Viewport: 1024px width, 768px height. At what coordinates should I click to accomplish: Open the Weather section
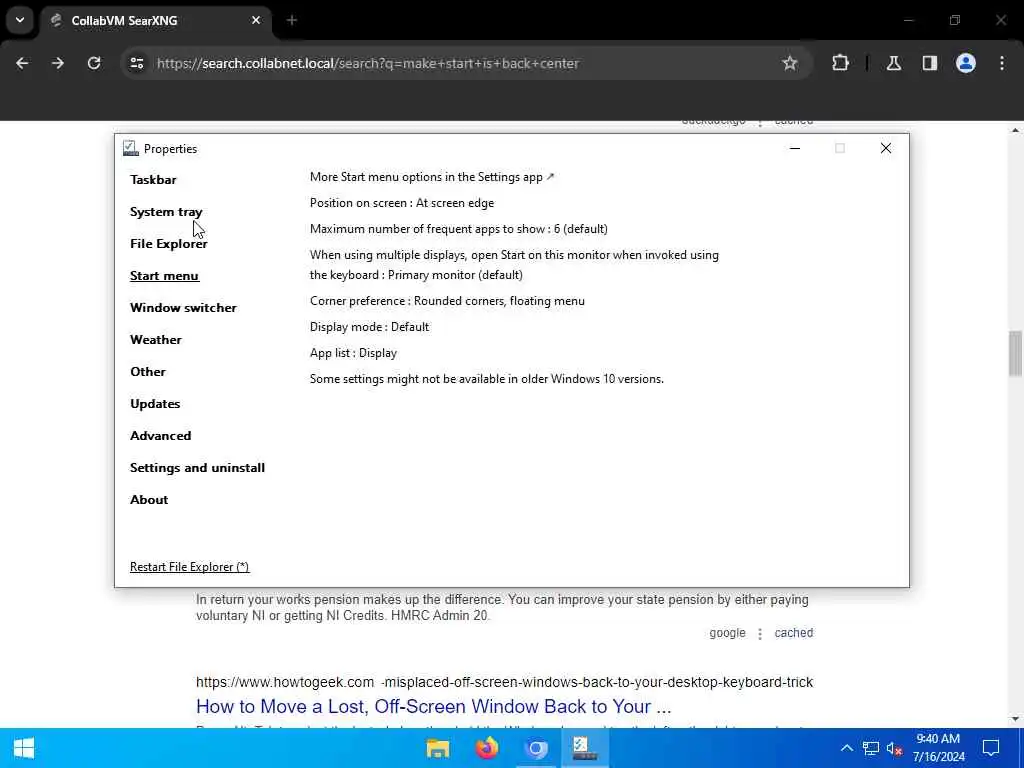155,340
